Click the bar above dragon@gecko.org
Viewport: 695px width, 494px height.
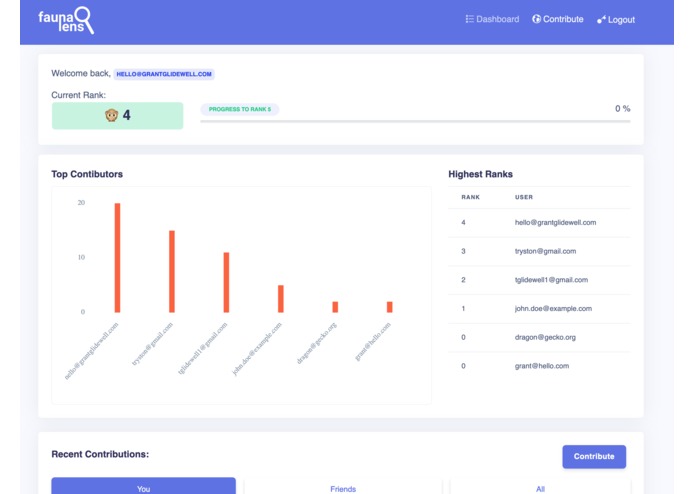click(335, 307)
